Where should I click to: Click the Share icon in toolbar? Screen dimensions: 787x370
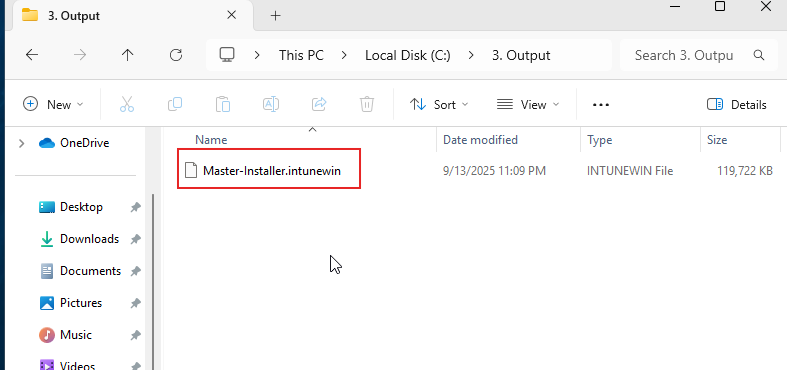pos(319,104)
